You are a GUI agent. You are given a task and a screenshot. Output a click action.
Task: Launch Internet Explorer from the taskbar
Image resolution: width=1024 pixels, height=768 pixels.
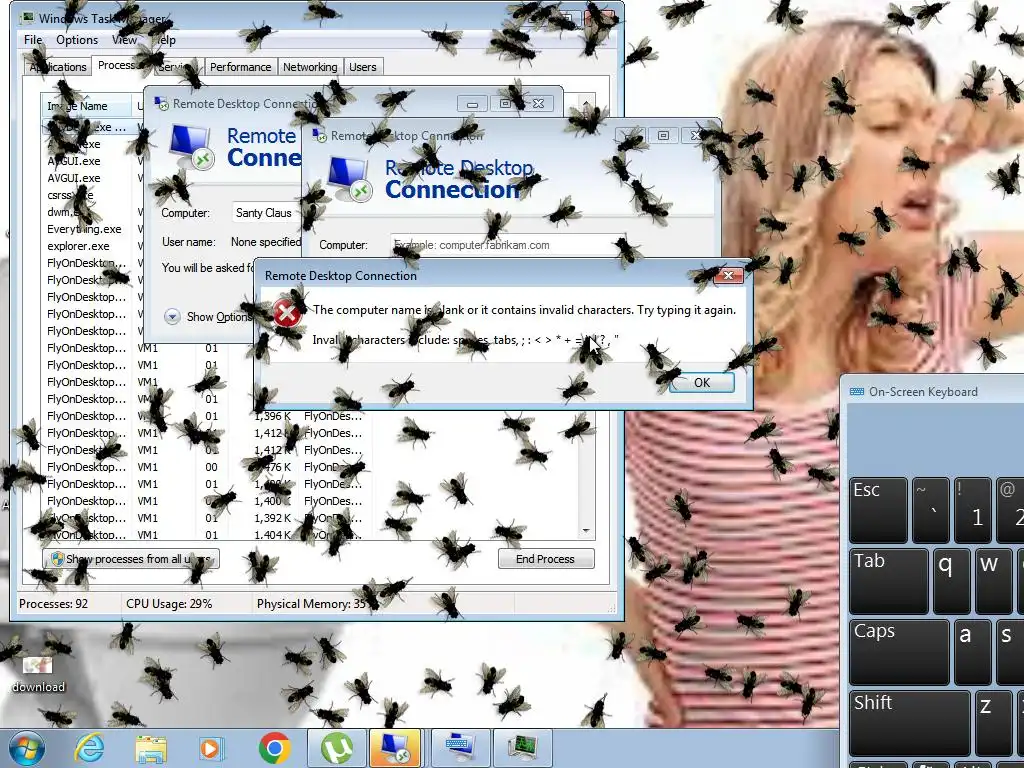click(x=89, y=748)
